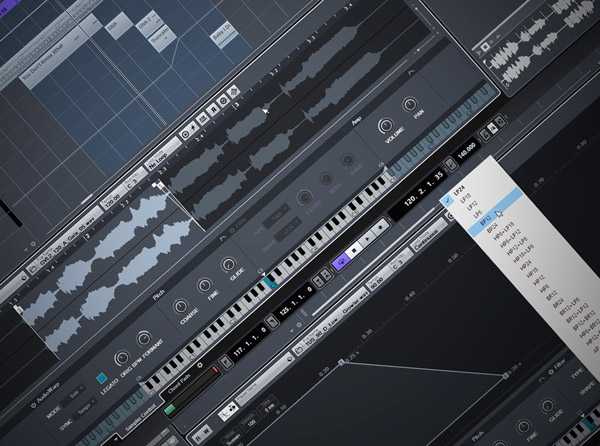The width and height of the screenshot is (600, 446).
Task: Open the AudioWarp SYNC dropdown
Action: [x=86, y=408]
